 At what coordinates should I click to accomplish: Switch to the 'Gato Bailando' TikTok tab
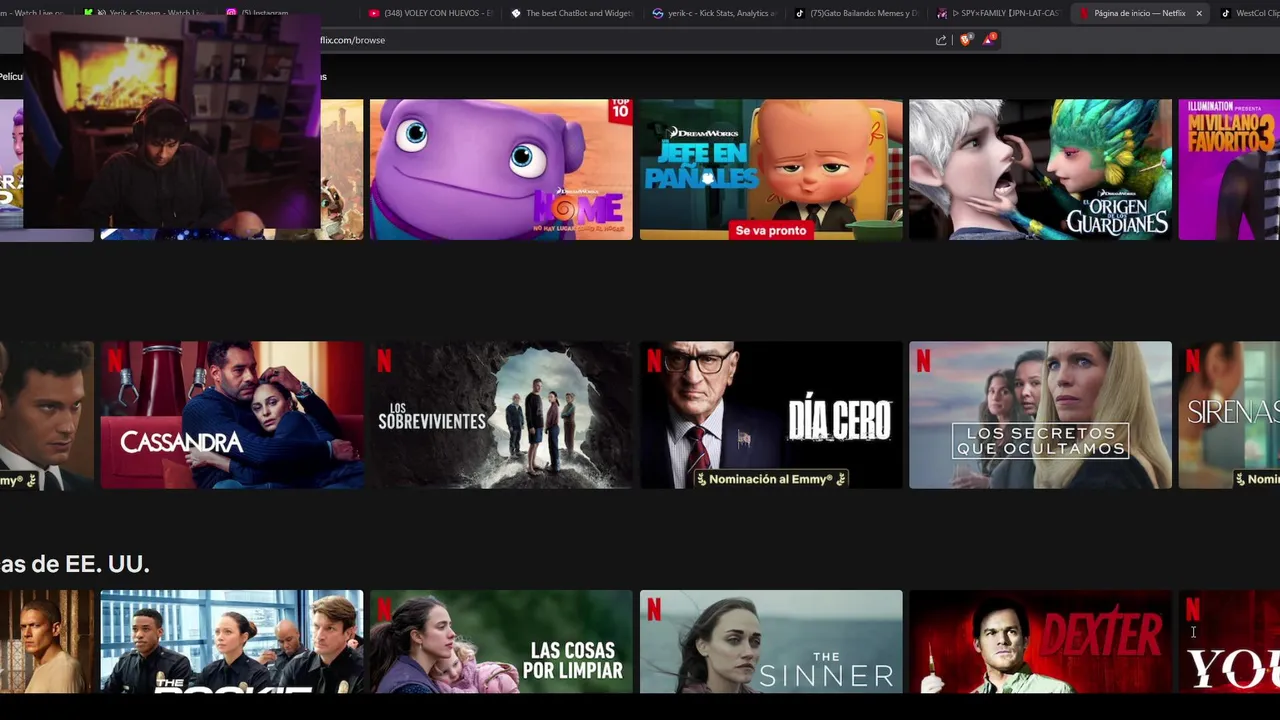[x=856, y=13]
